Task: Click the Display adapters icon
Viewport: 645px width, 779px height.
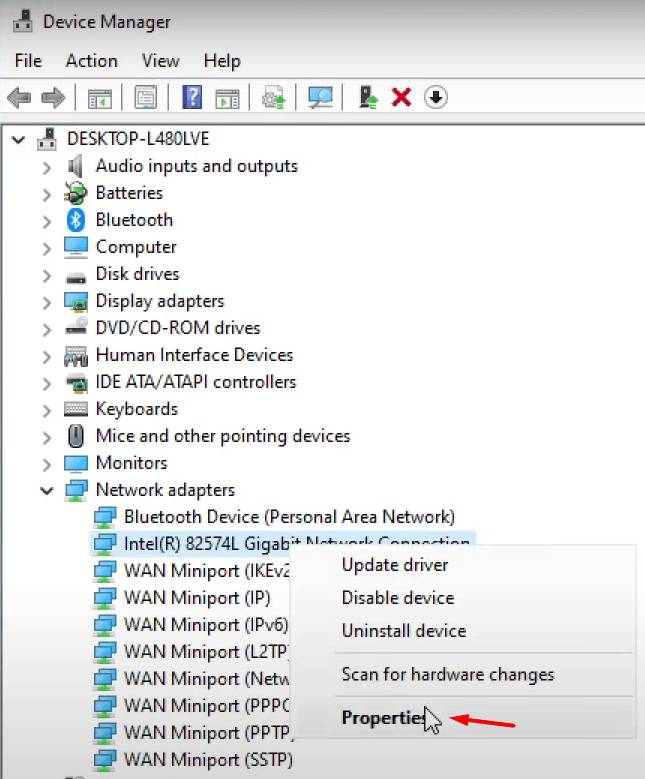Action: click(76, 301)
